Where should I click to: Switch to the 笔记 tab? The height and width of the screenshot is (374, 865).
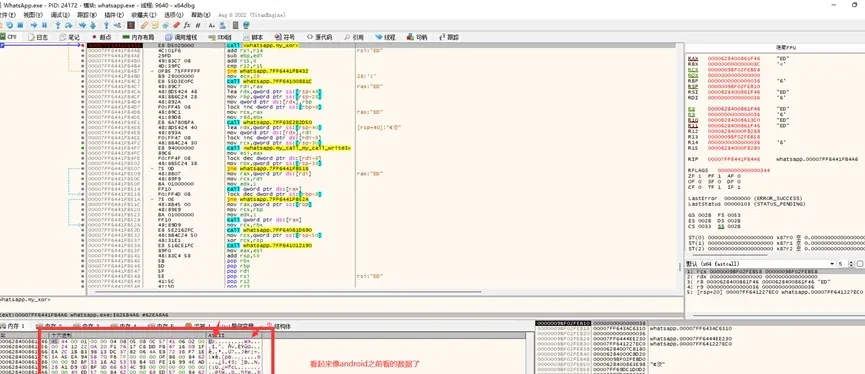69,37
